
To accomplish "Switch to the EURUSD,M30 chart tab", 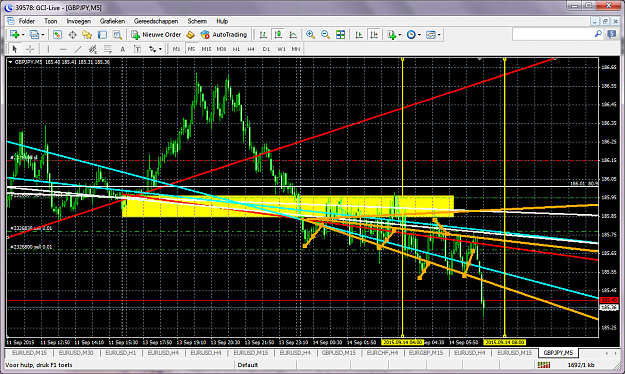I will click(76, 353).
